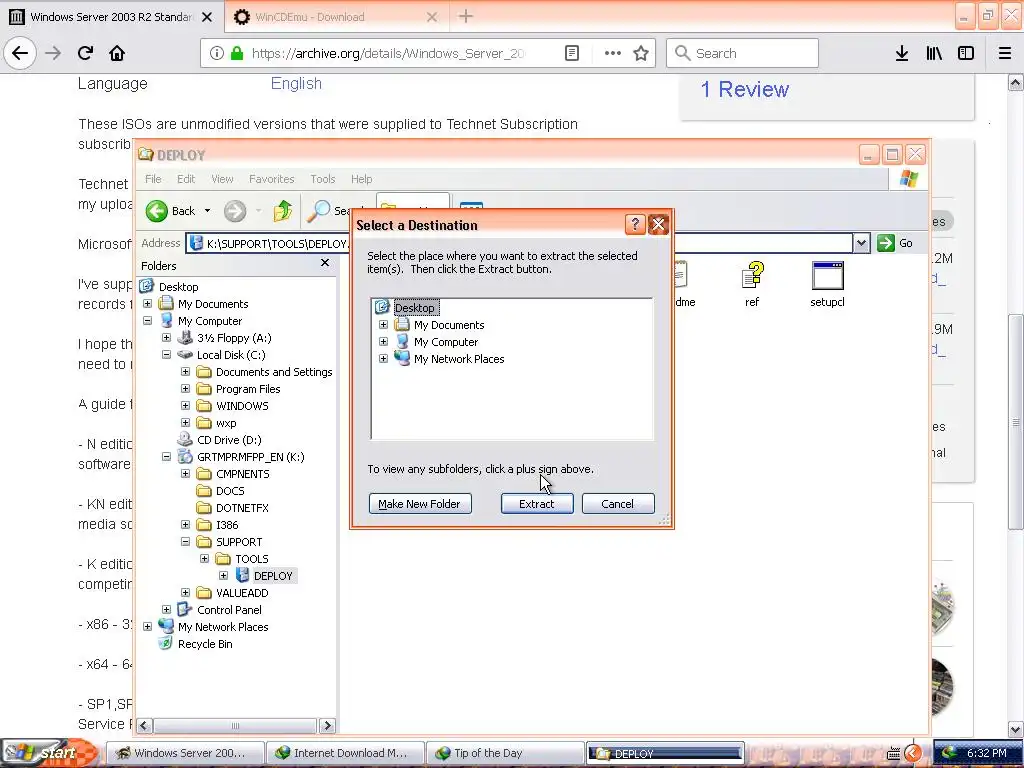Open Windows Start menu
The height and width of the screenshot is (768, 1024).
coord(49,753)
